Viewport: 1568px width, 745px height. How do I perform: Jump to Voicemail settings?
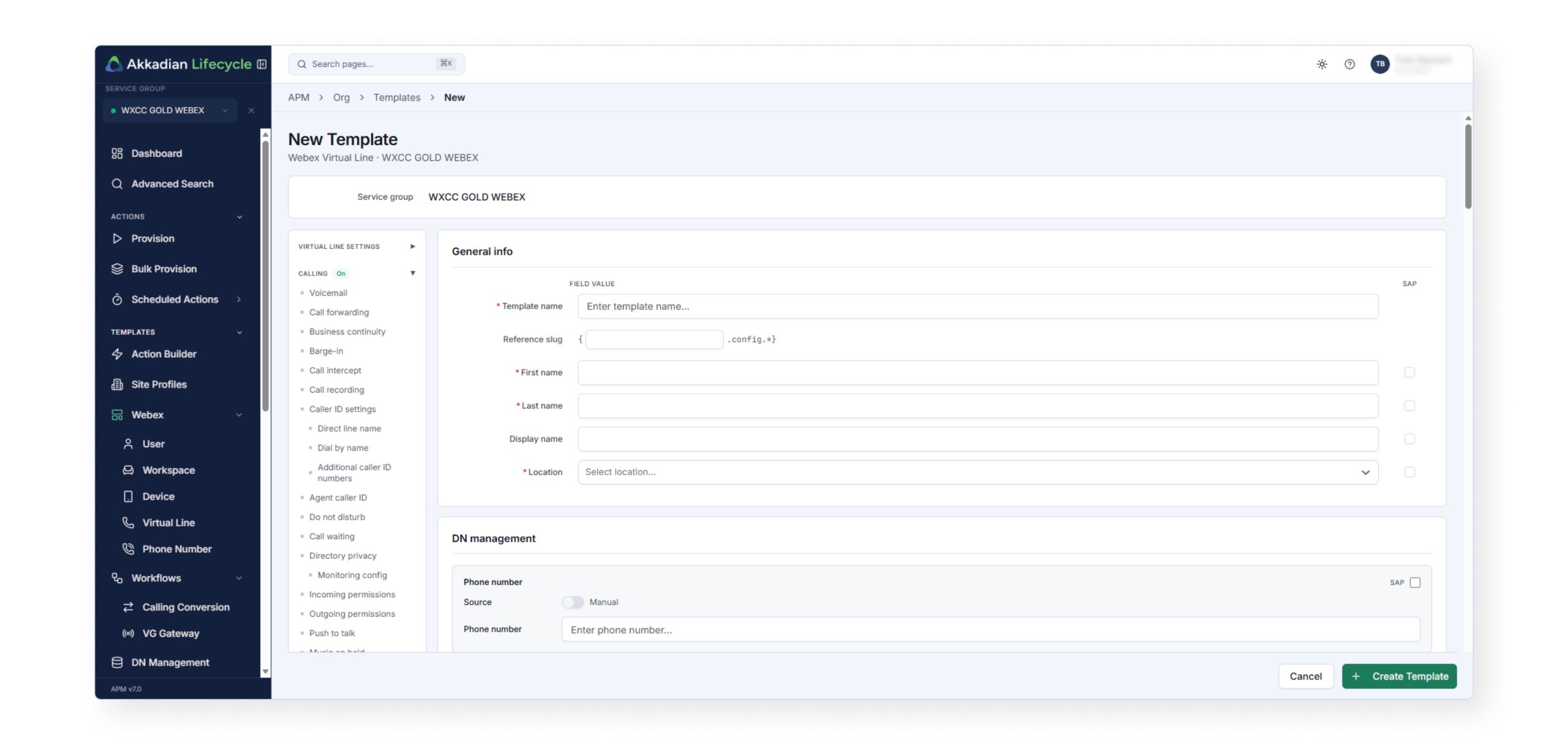[x=328, y=293]
